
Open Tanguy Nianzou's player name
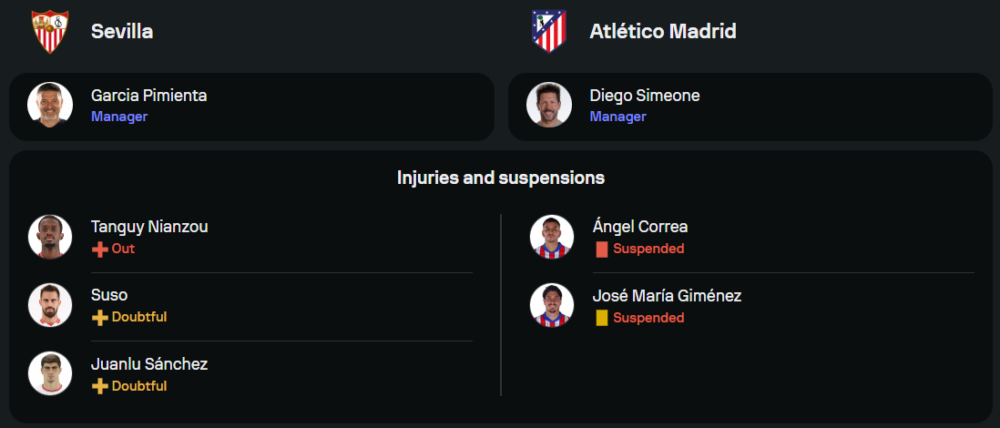tap(150, 227)
